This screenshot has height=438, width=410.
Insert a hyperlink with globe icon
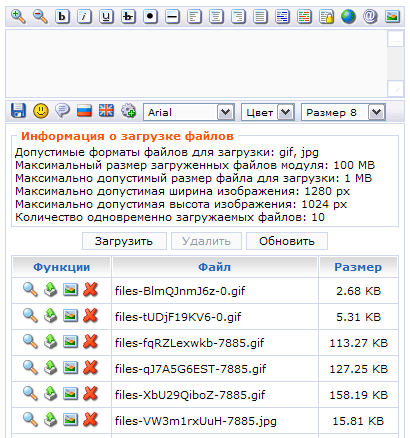click(x=348, y=16)
